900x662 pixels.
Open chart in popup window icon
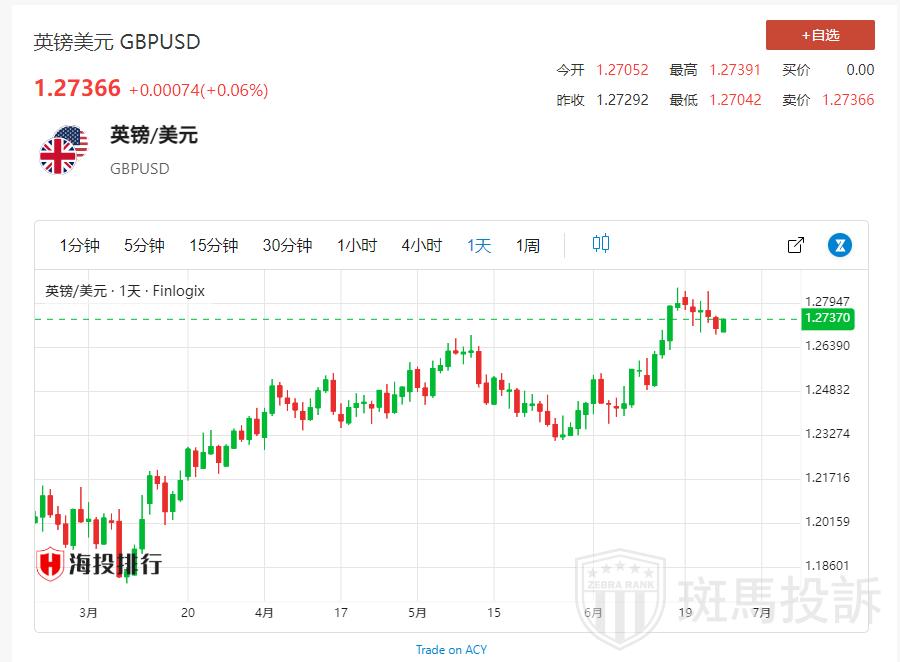click(x=796, y=245)
